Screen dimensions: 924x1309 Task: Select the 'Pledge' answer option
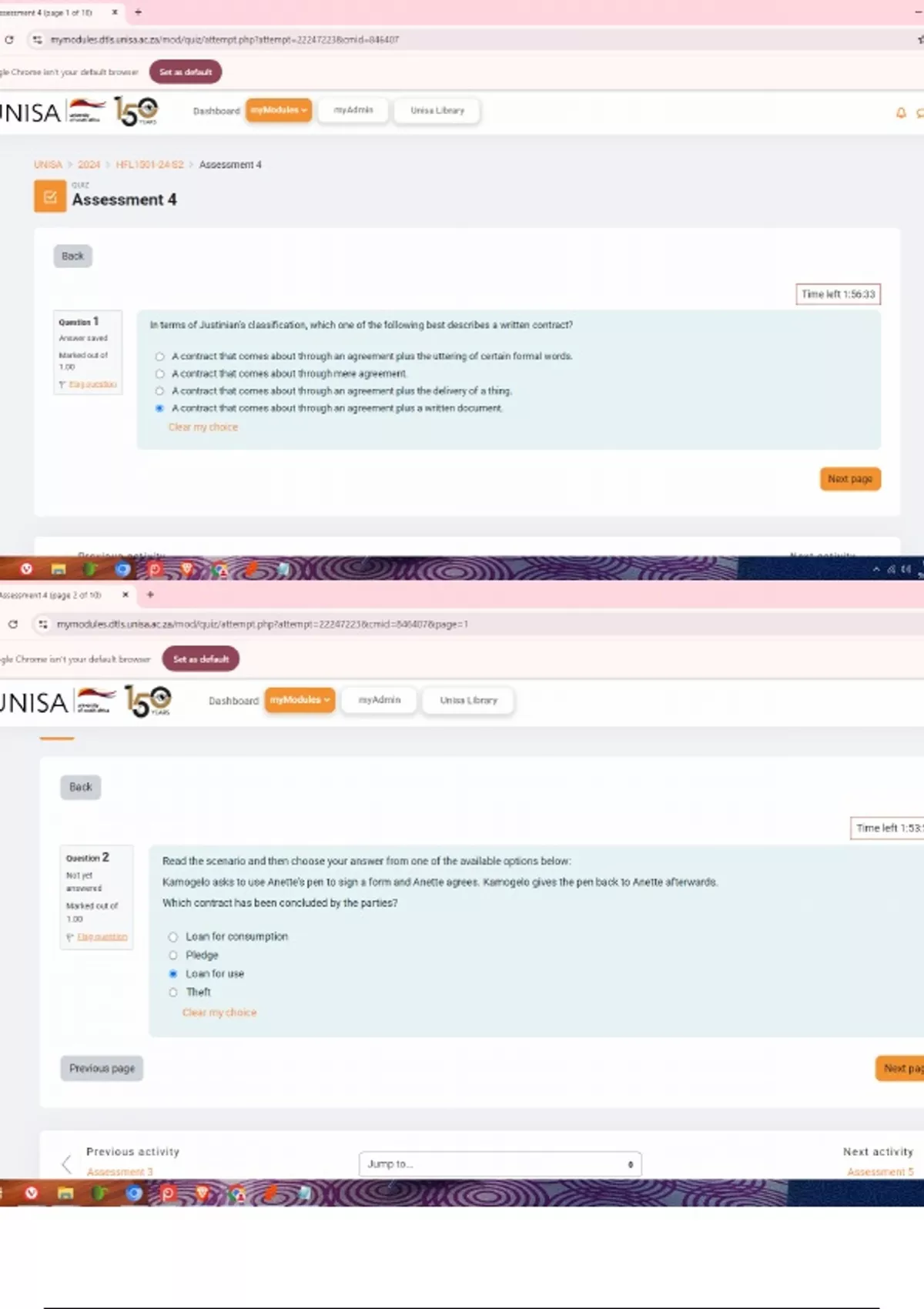(173, 956)
